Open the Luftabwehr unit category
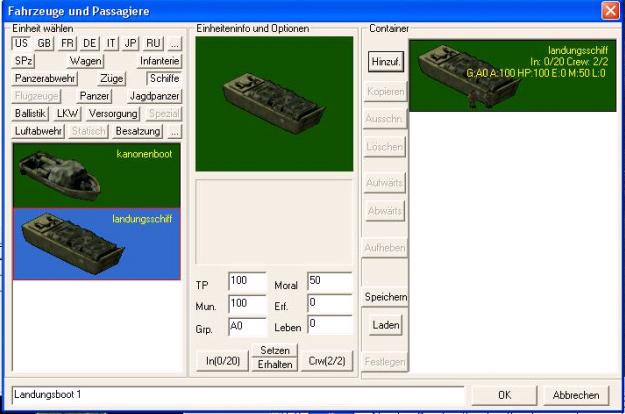Image resolution: width=625 pixels, height=414 pixels. point(38,131)
